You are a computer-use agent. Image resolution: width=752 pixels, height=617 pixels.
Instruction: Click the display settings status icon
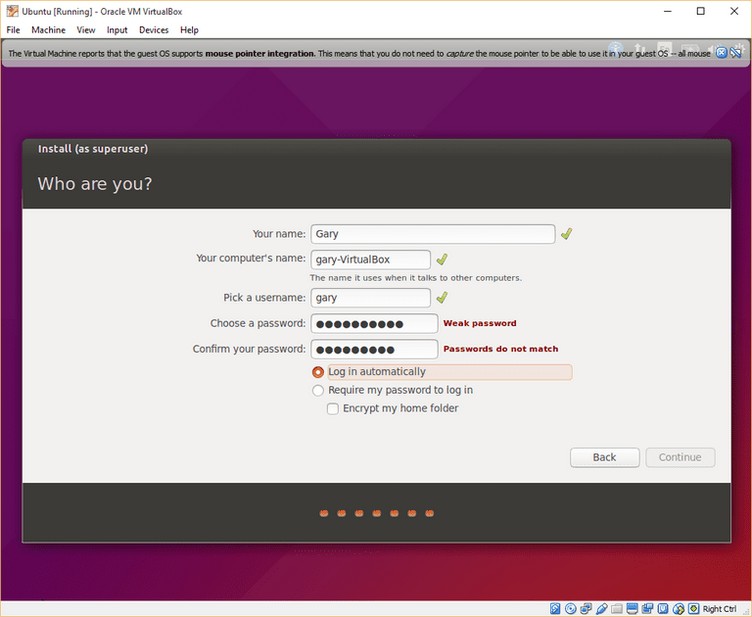coord(632,608)
